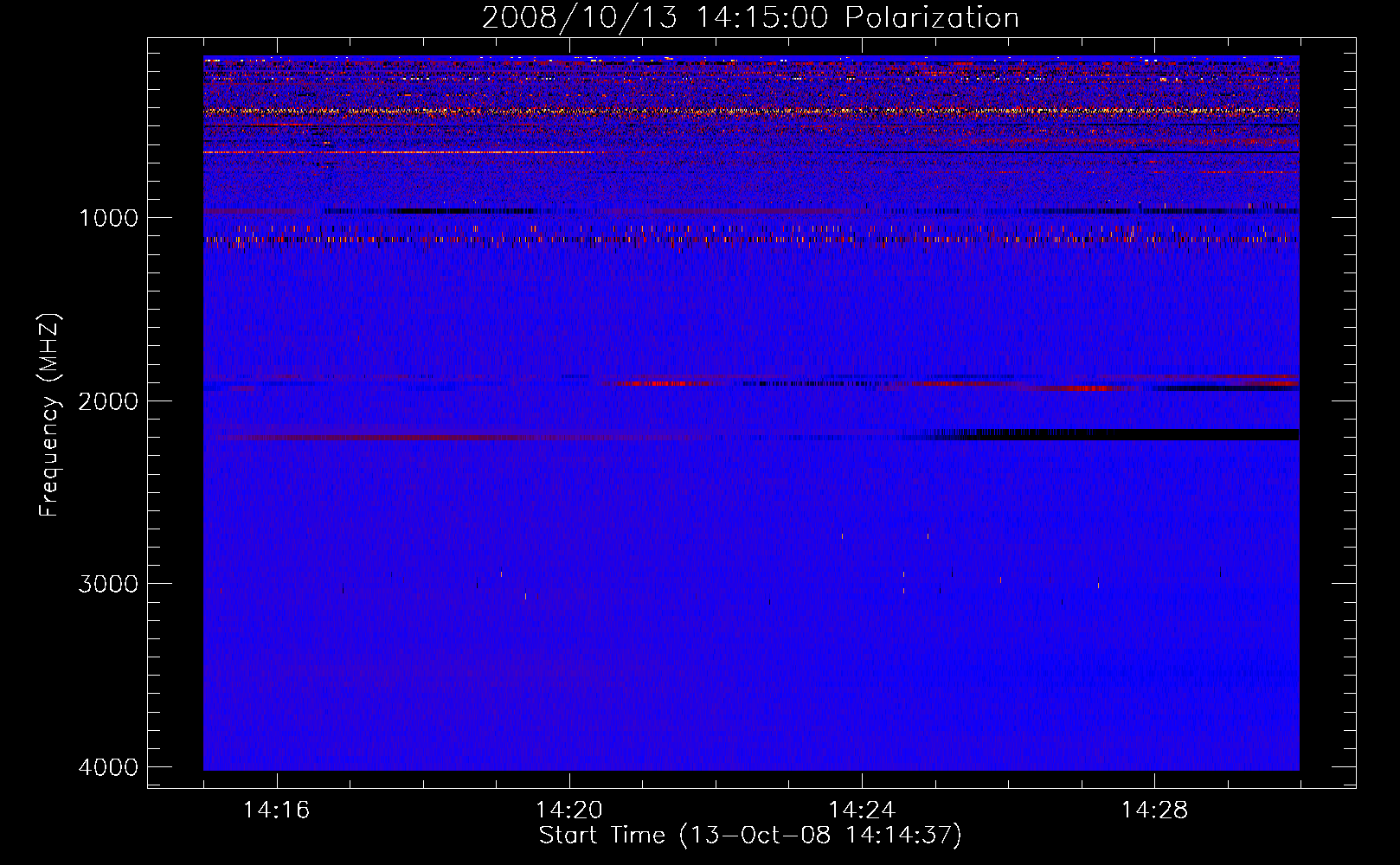
Task: Click the time tick label "14:16"
Action: pyautogui.click(x=276, y=811)
